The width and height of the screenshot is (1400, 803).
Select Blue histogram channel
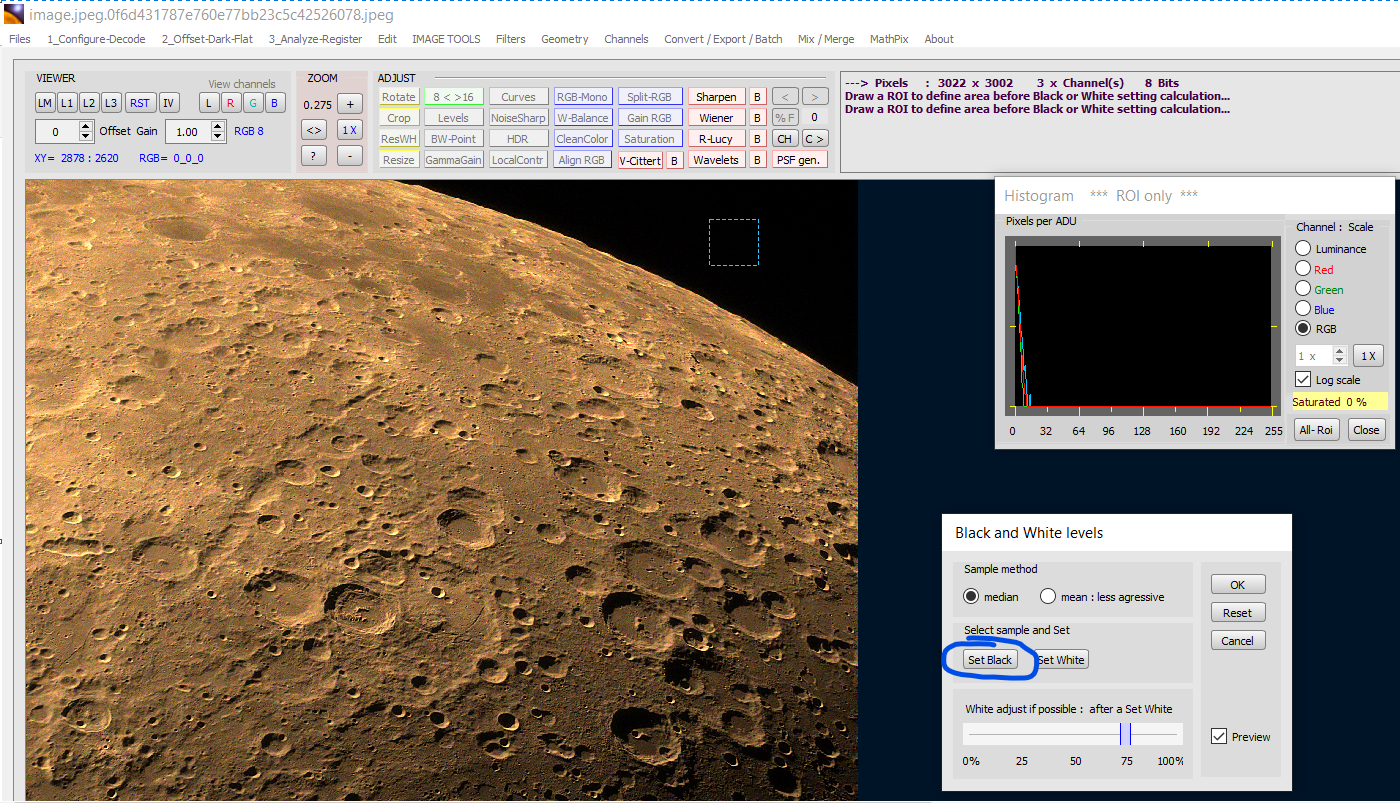click(1303, 309)
